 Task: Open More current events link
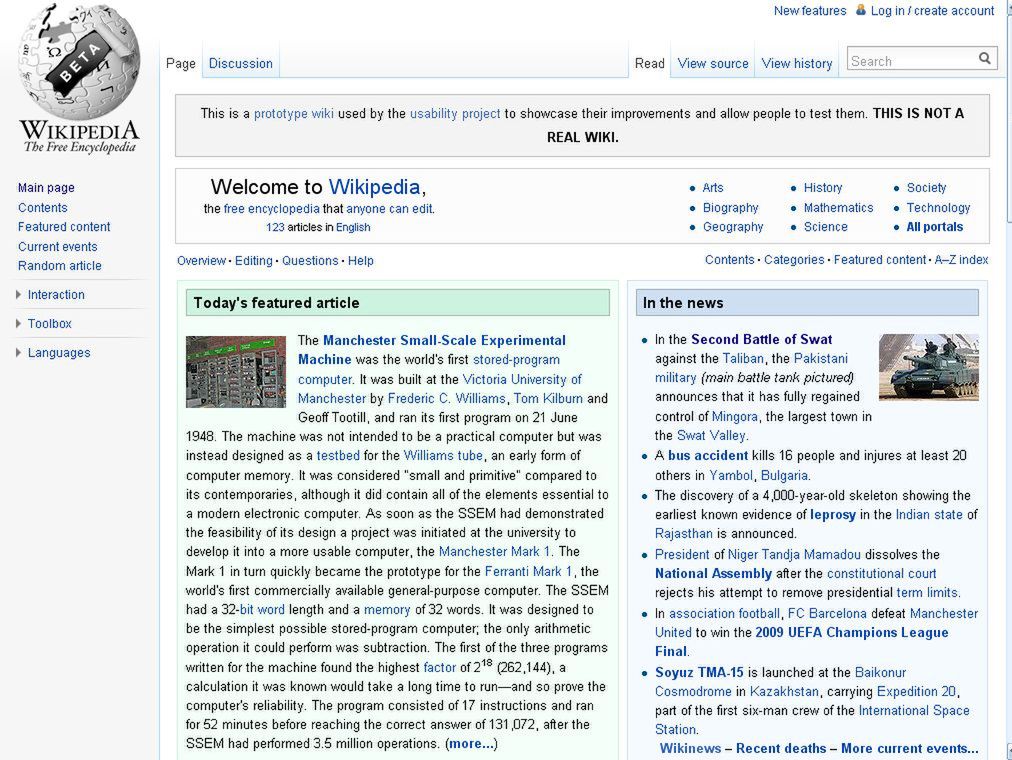(909, 748)
